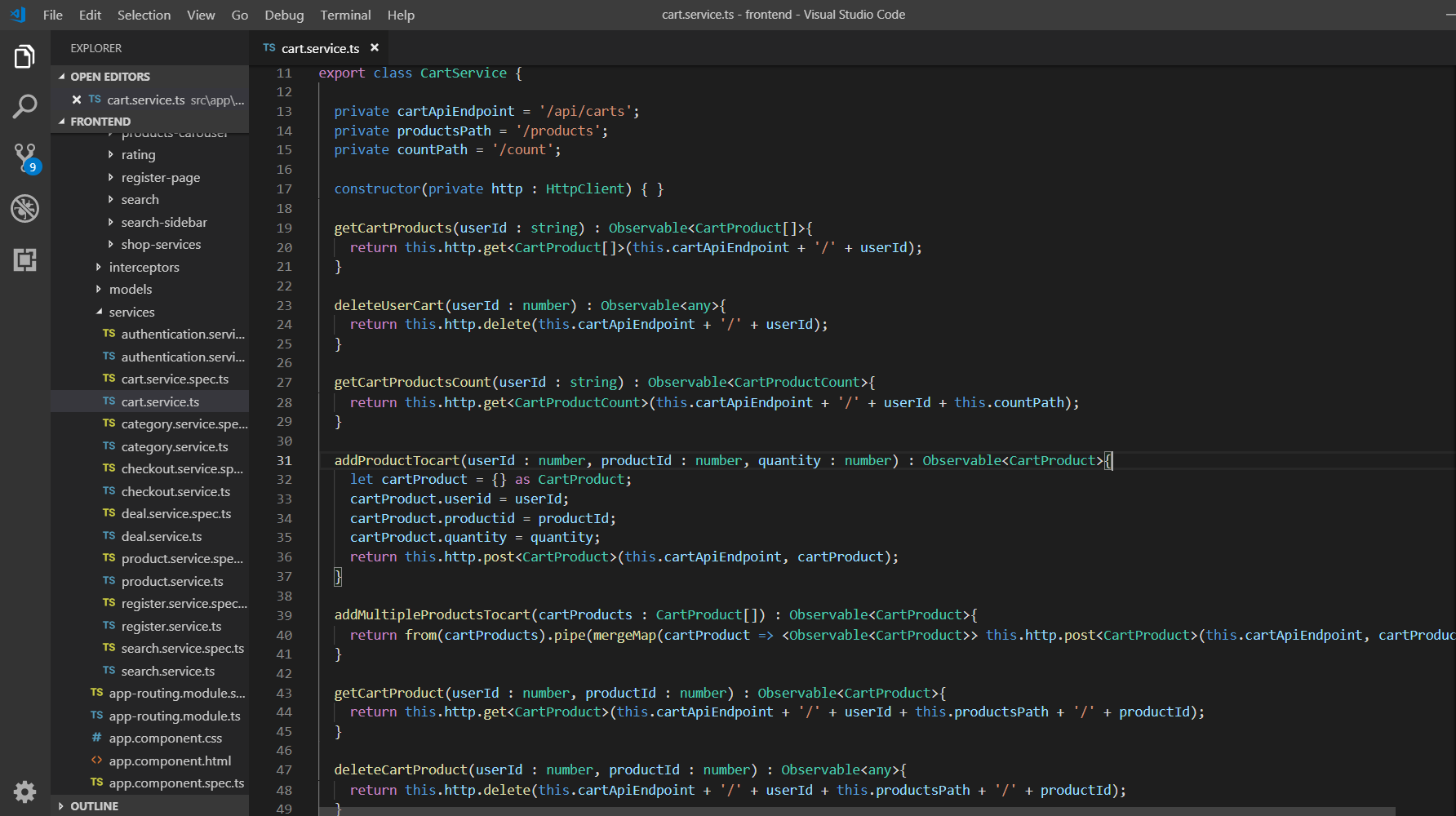The height and width of the screenshot is (816, 1456).
Task: Click line number 31 in the gutter
Action: point(284,460)
